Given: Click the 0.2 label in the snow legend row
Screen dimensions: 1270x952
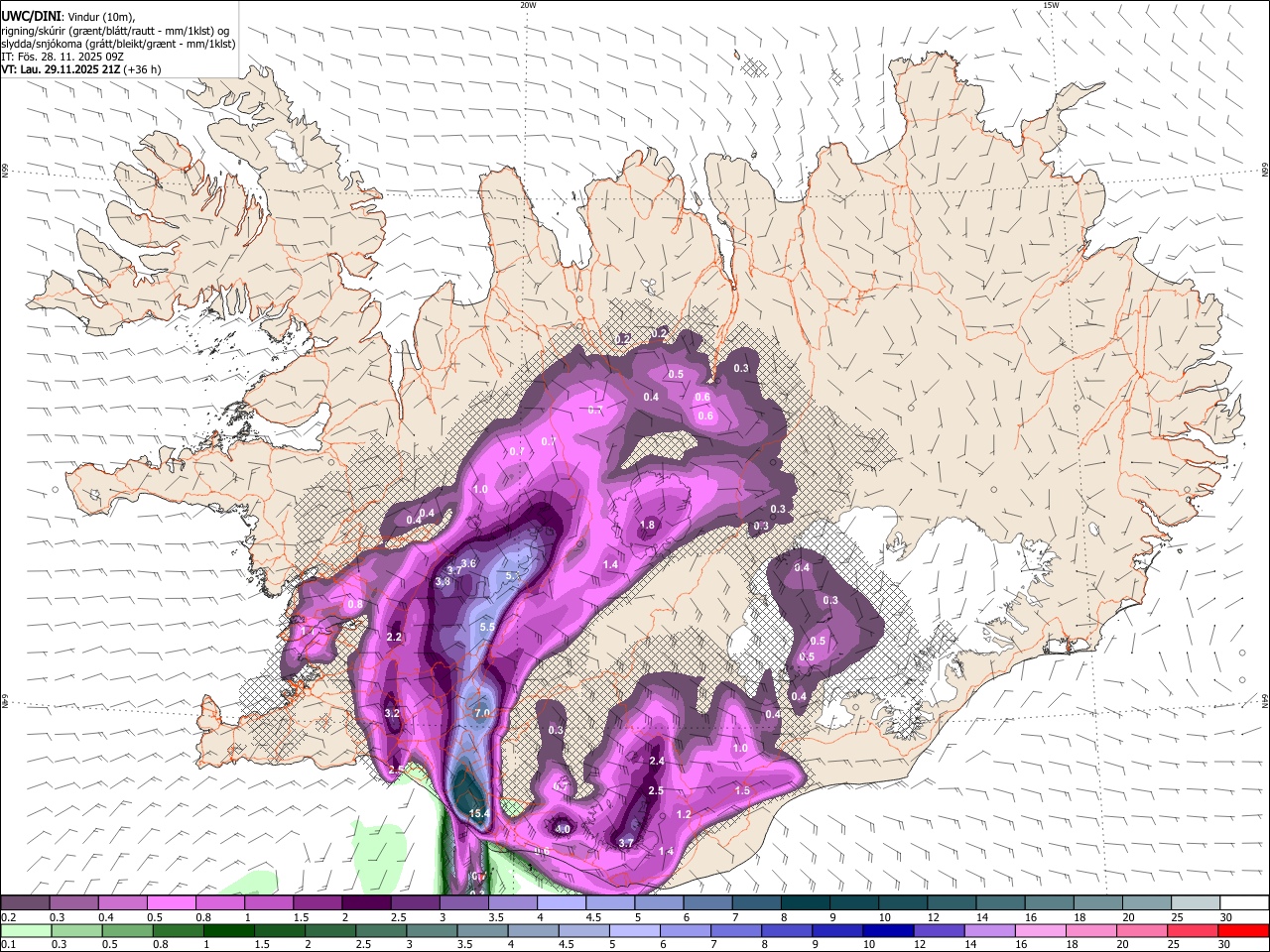Looking at the screenshot, I should point(7,917).
